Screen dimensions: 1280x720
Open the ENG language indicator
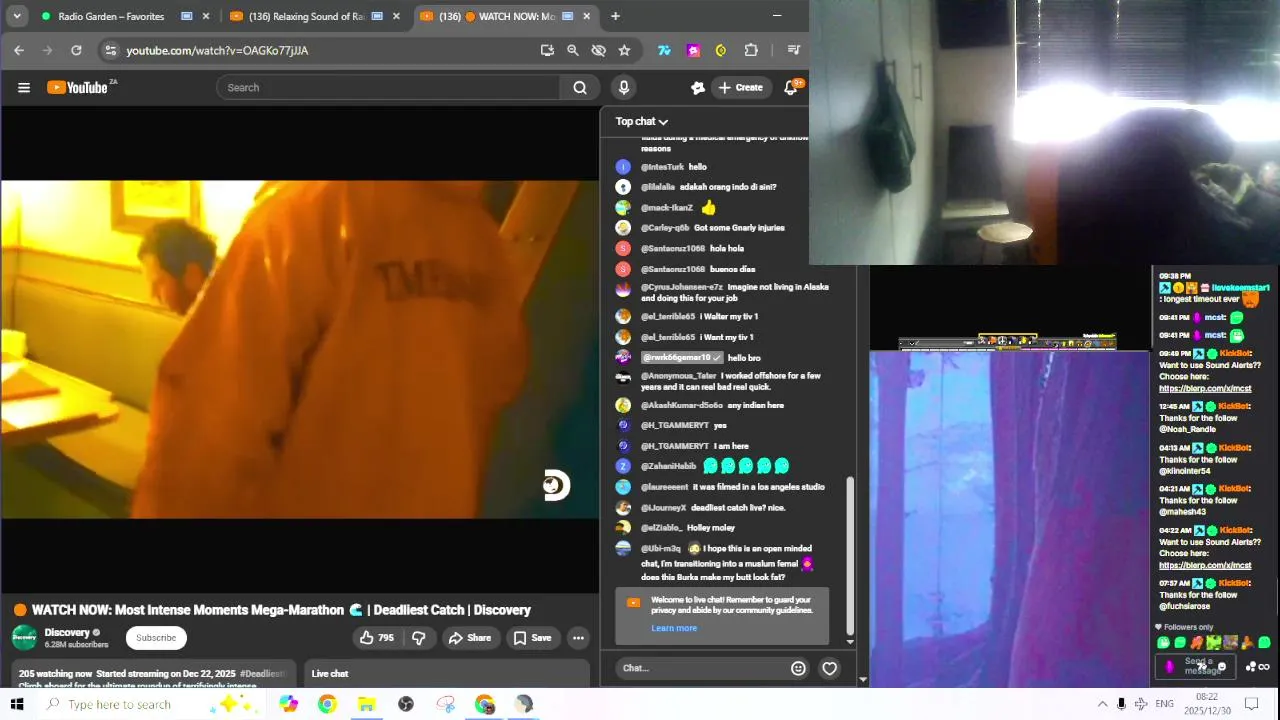1164,704
